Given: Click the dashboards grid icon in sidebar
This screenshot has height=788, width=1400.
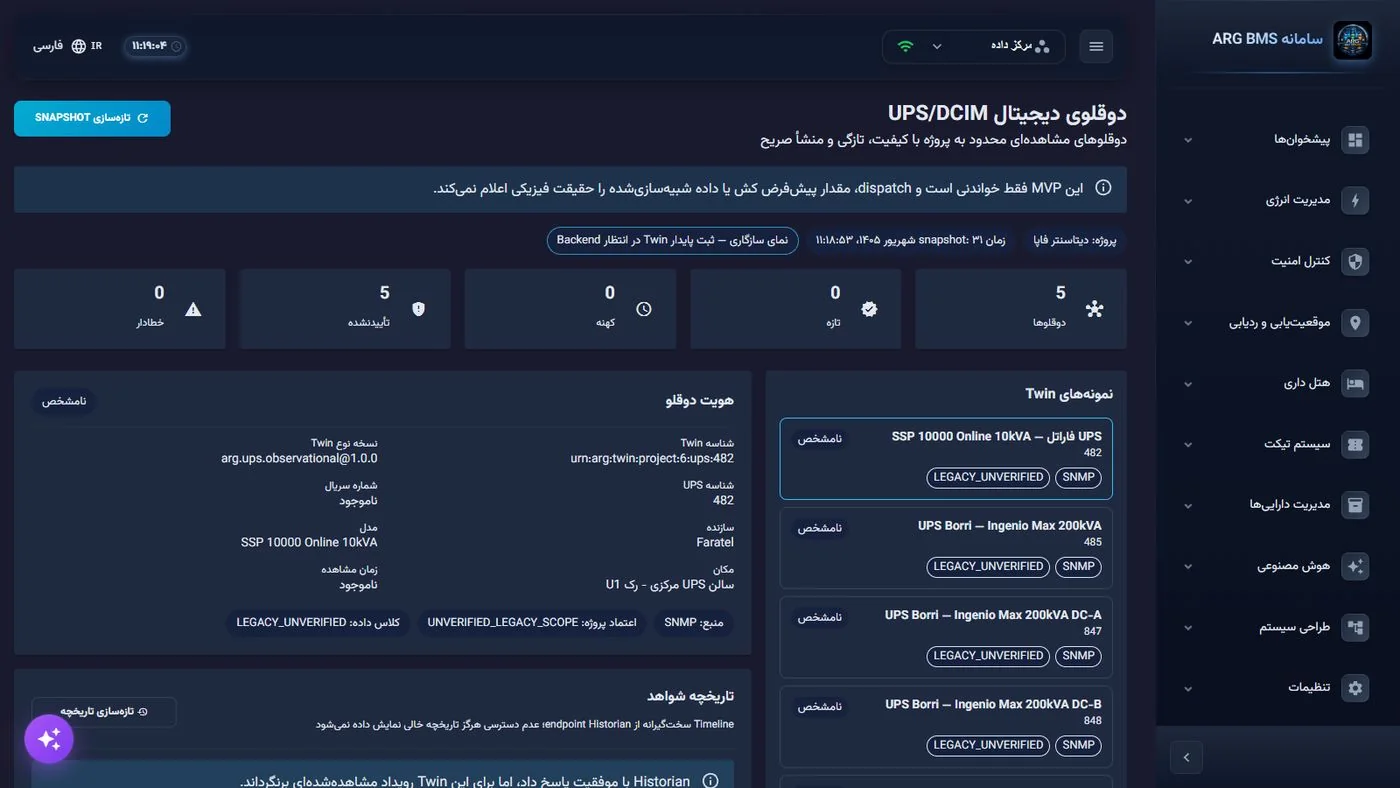Looking at the screenshot, I should (1355, 140).
